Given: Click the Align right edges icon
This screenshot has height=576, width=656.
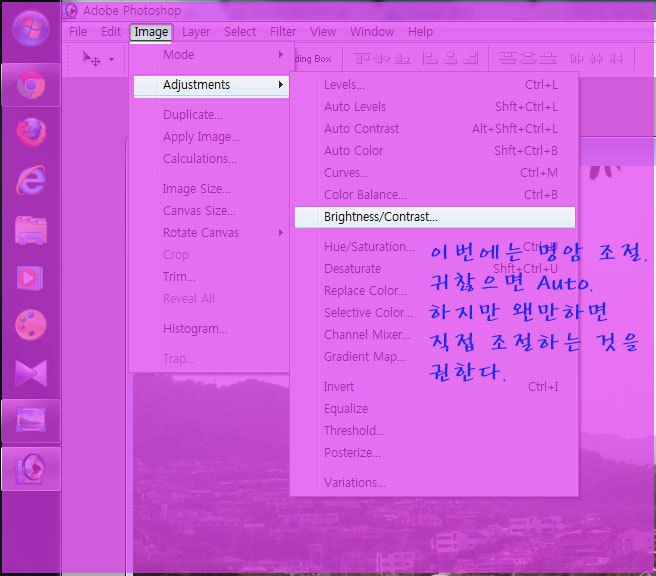Looking at the screenshot, I should pyautogui.click(x=470, y=58).
